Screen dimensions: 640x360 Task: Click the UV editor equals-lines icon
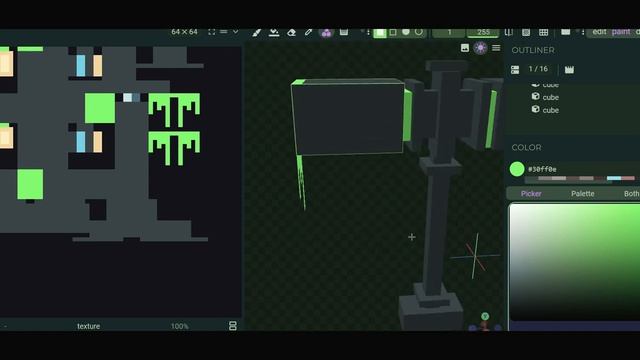point(224,32)
